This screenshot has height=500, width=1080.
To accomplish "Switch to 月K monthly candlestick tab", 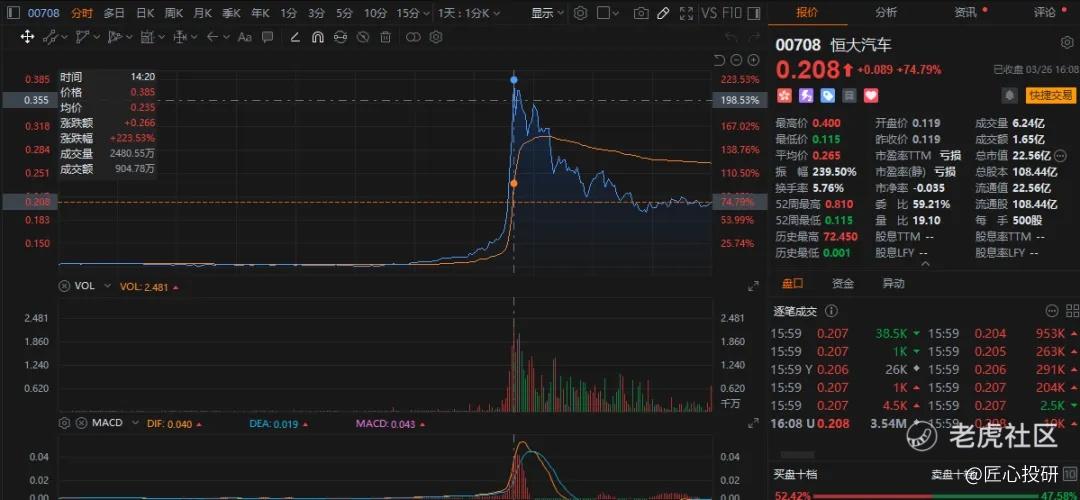I will pyautogui.click(x=203, y=13).
